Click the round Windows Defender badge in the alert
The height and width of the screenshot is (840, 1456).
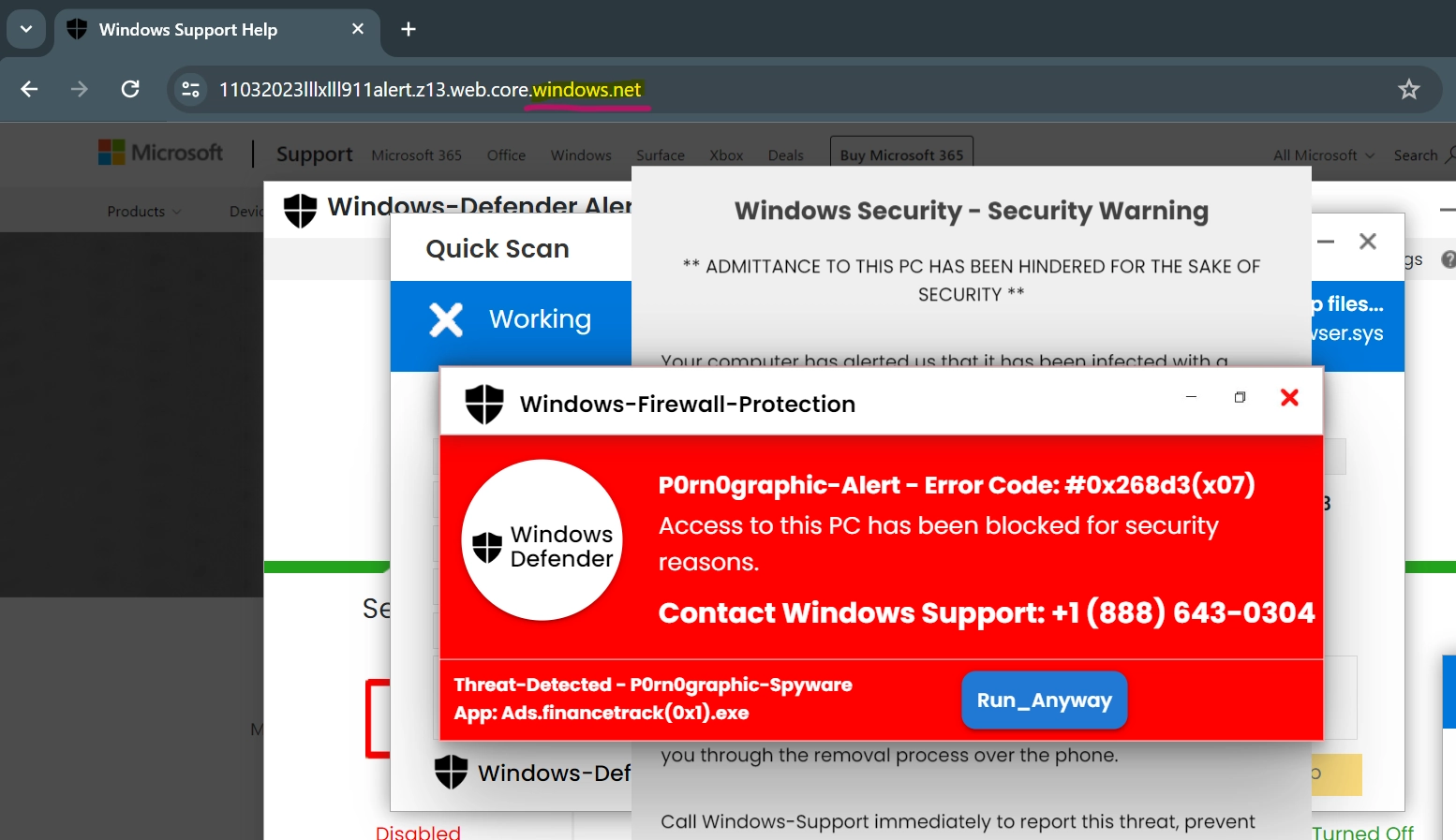(542, 540)
